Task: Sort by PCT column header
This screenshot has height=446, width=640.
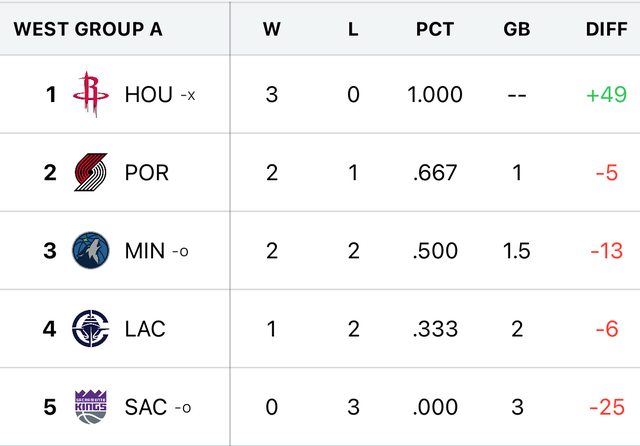Action: [x=435, y=28]
